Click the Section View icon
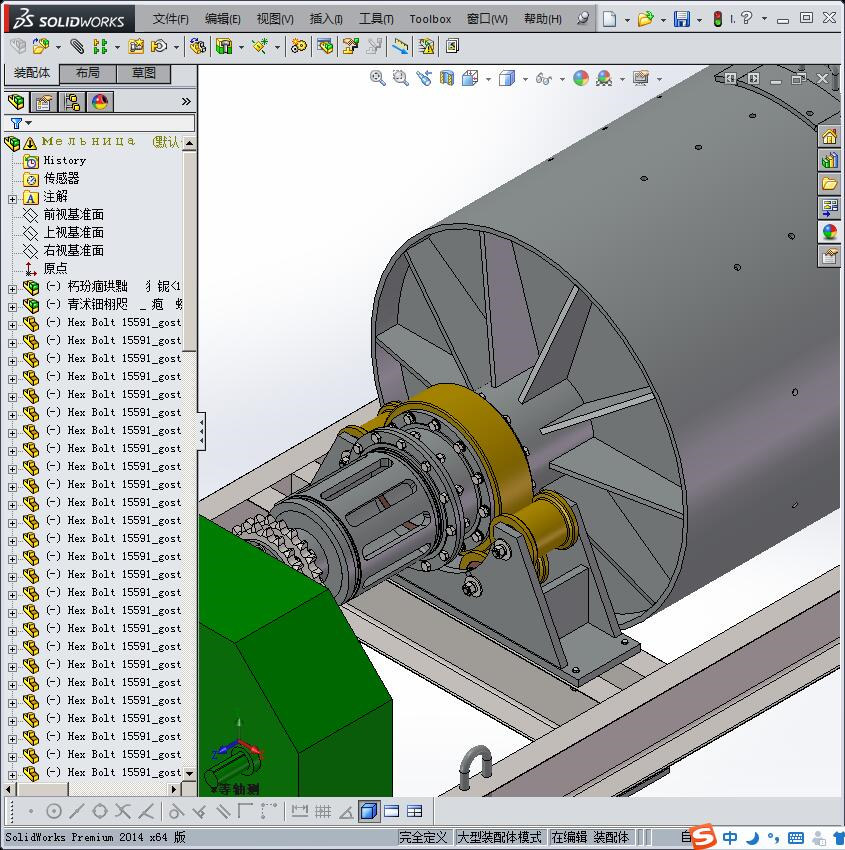This screenshot has height=850, width=845. coord(447,79)
